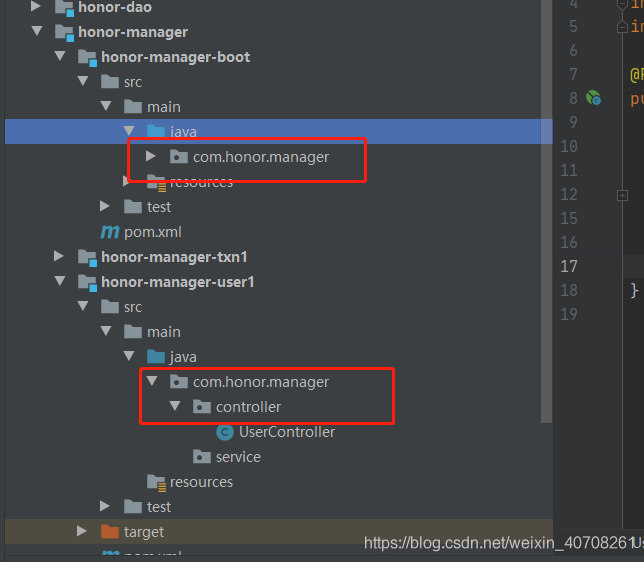Click the code fold marker on line 12
644x562 pixels.
[x=621, y=195]
